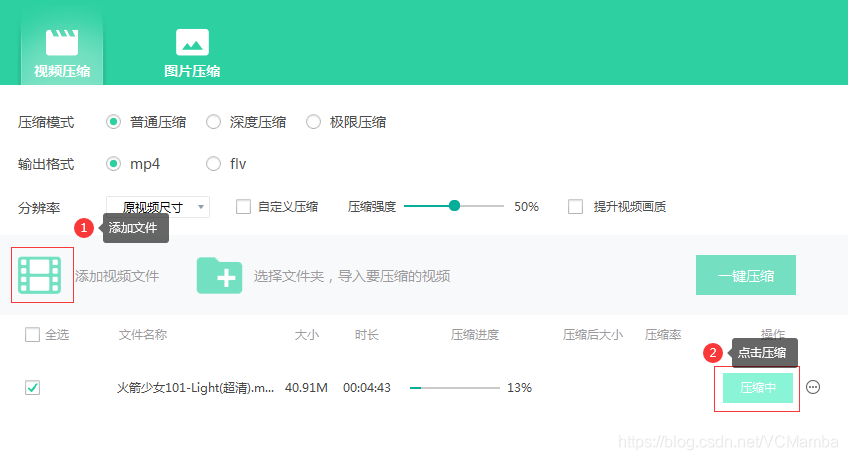Screen dimensions: 848x460
Task: Click the 压缩进度 column header
Action: [475, 335]
